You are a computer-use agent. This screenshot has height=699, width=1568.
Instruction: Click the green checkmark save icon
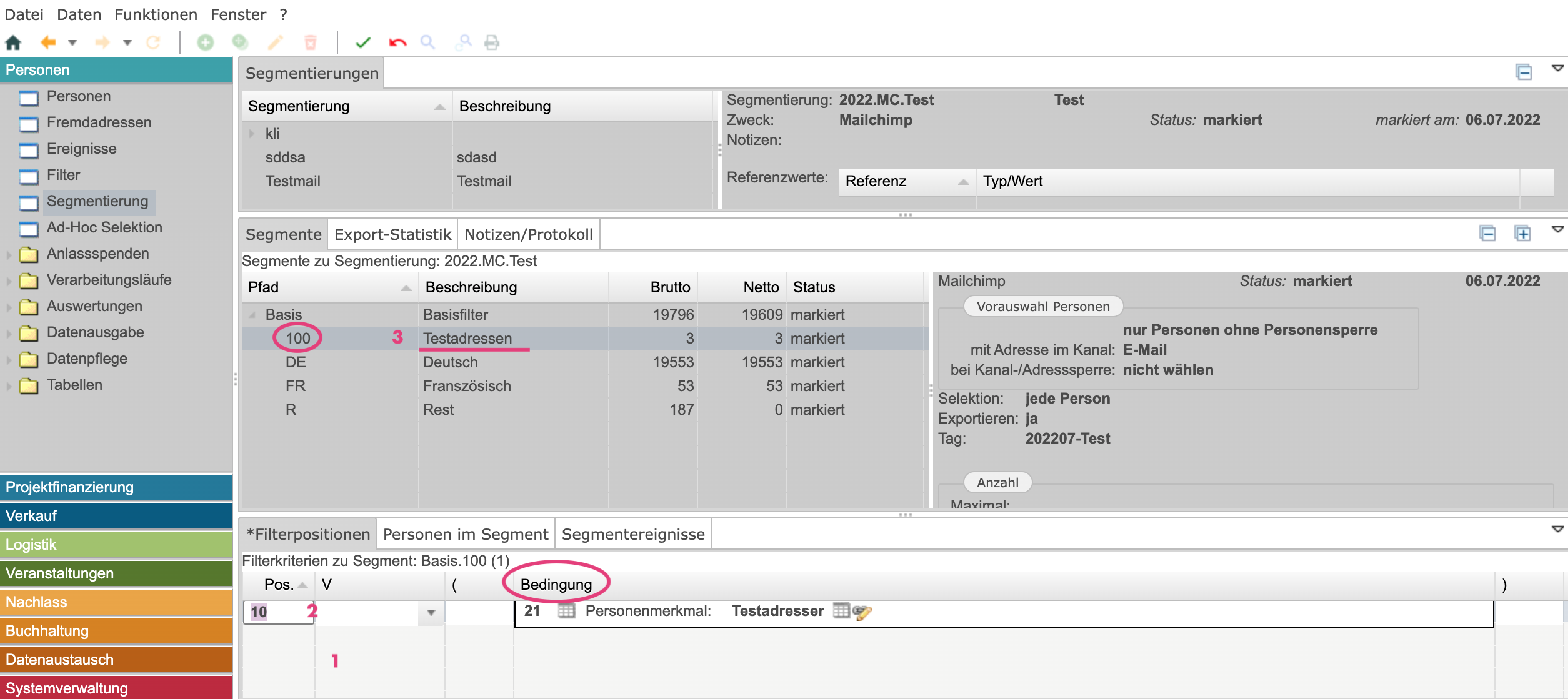coord(363,42)
